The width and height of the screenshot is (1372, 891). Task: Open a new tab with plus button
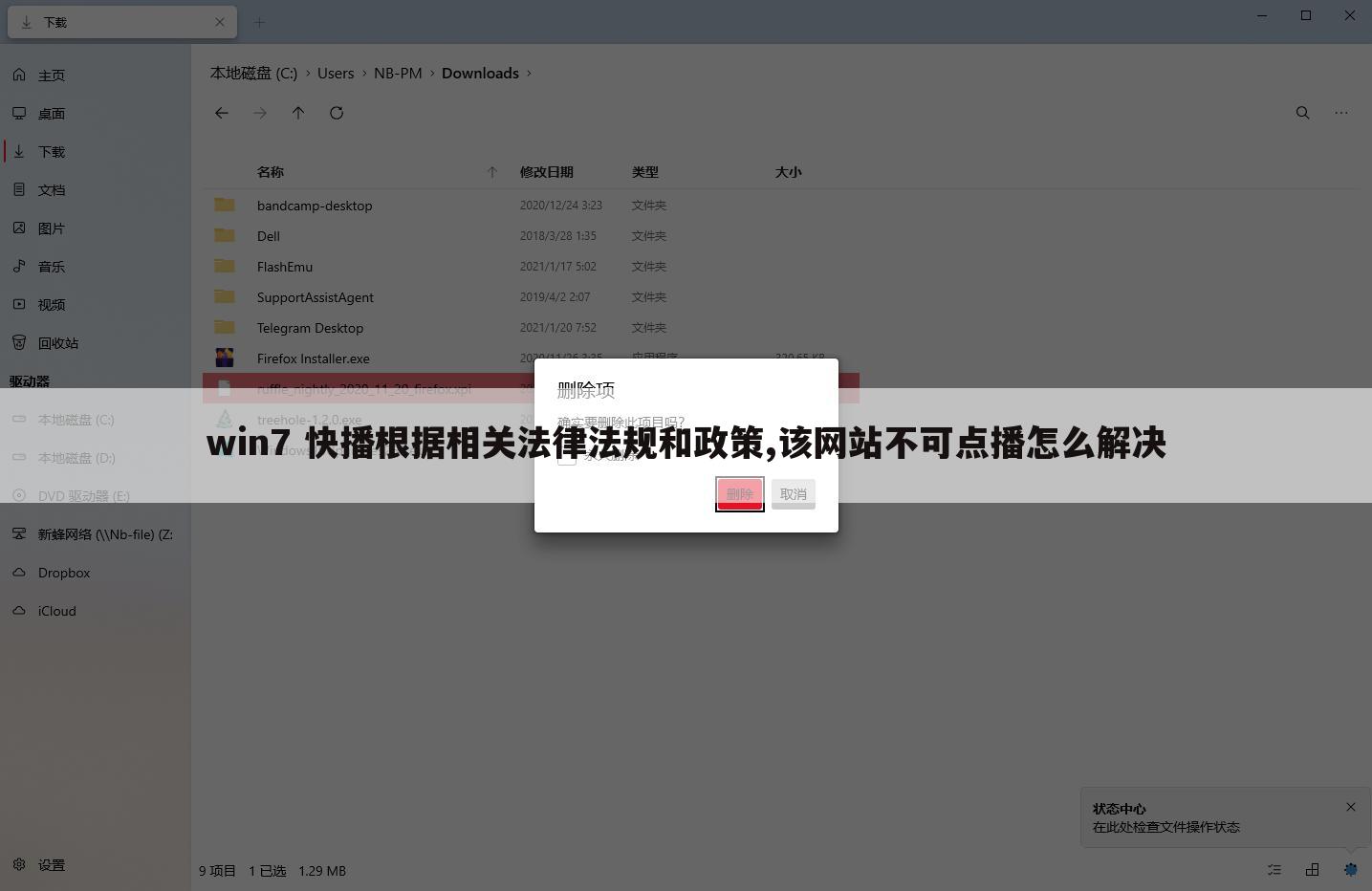pyautogui.click(x=259, y=22)
